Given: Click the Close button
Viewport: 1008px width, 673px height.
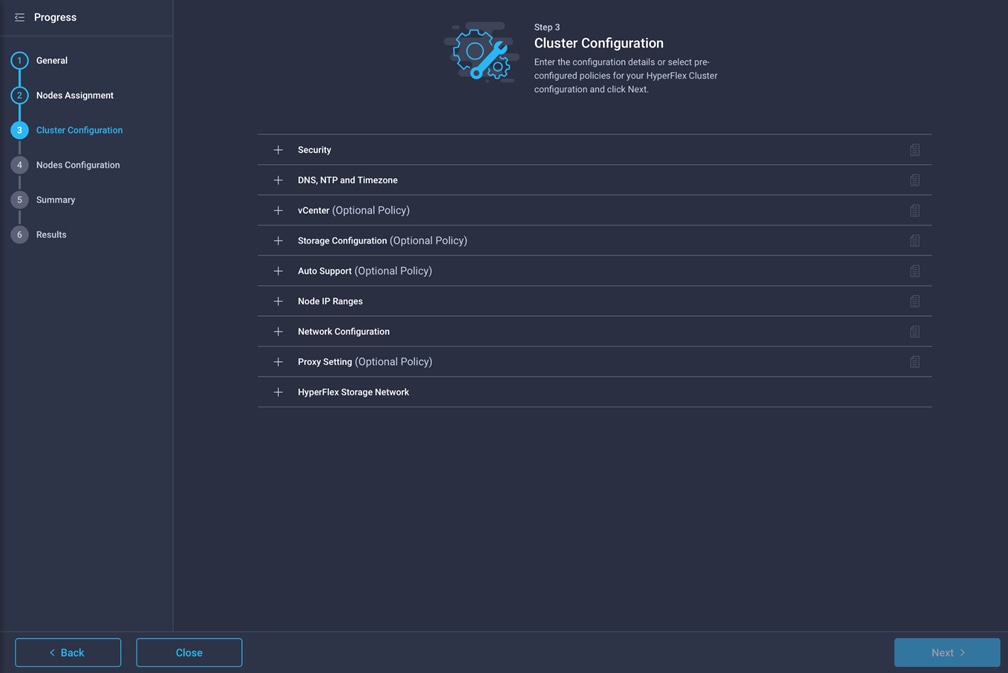Looking at the screenshot, I should point(189,652).
